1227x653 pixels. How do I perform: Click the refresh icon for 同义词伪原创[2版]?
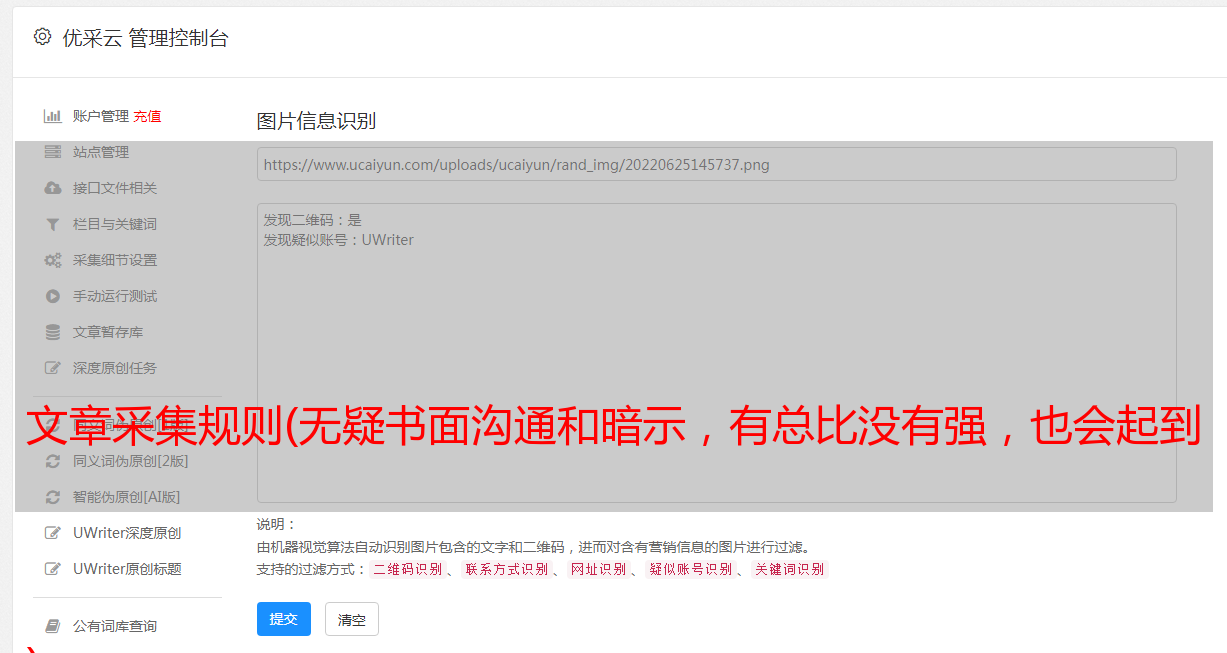tap(53, 461)
